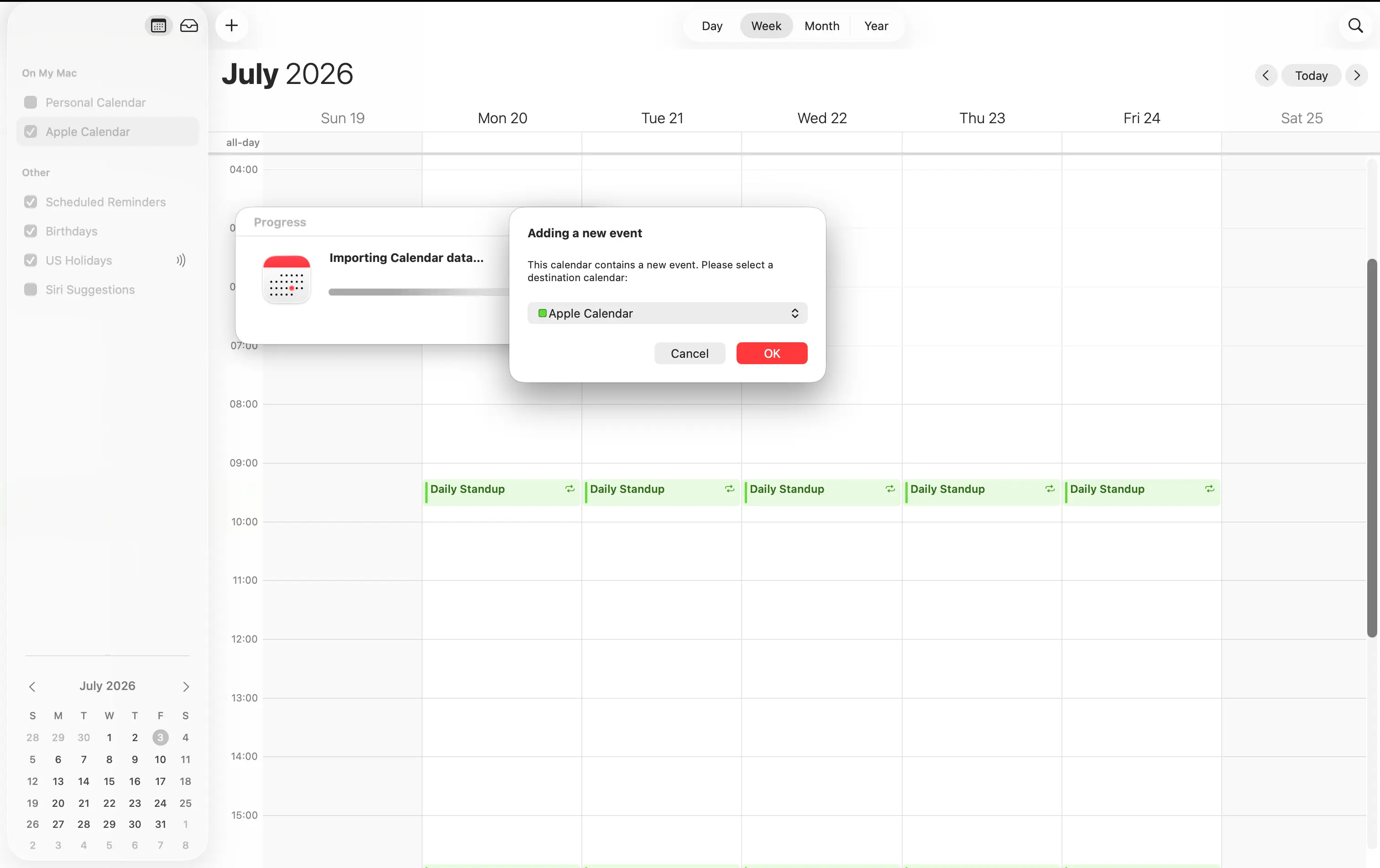This screenshot has height=868, width=1380.
Task: Click Cancel in the new event dialog
Action: pos(690,354)
